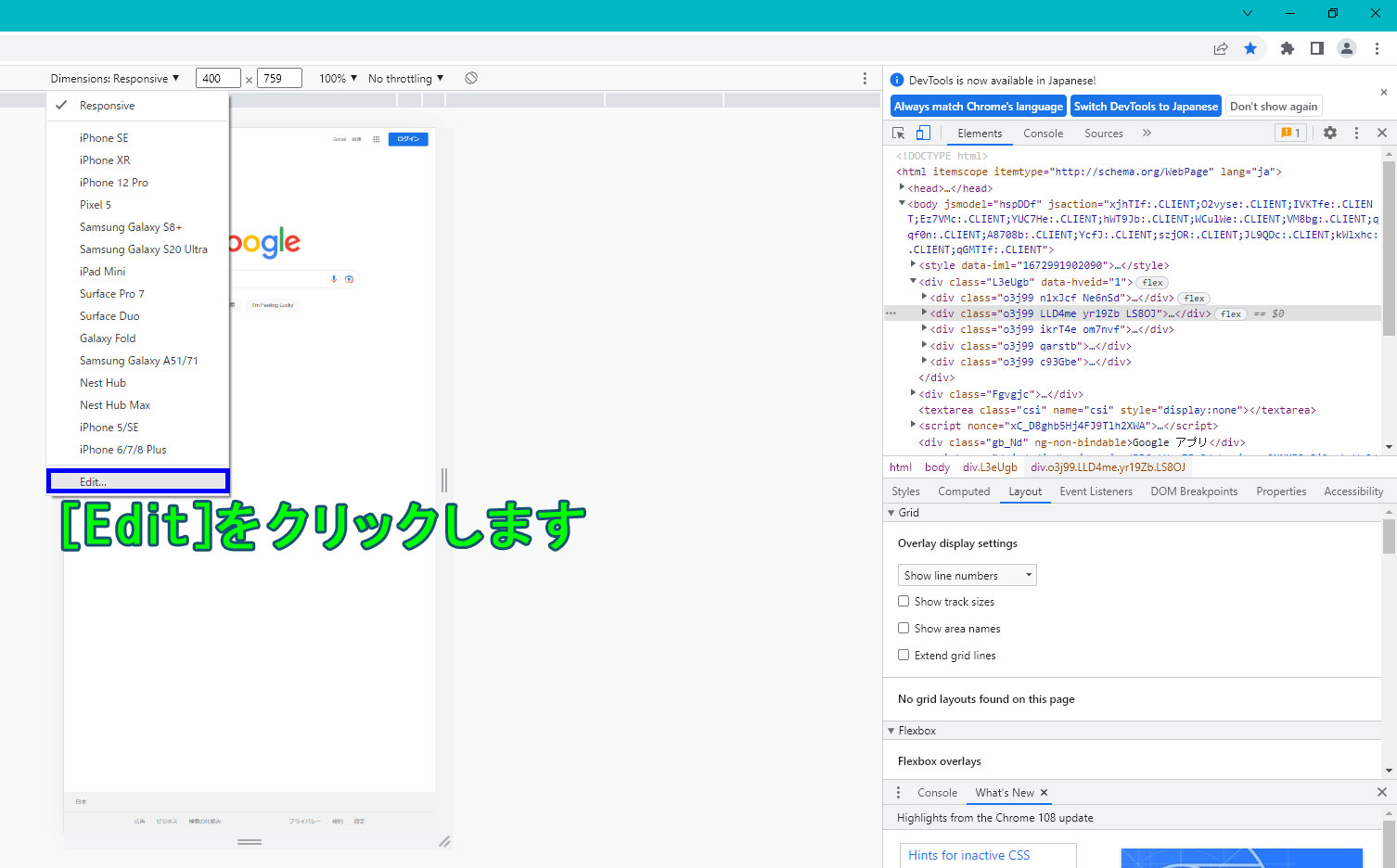The height and width of the screenshot is (868, 1397).
Task: Toggle the flex badge on the LLD4me div
Action: (x=1231, y=314)
